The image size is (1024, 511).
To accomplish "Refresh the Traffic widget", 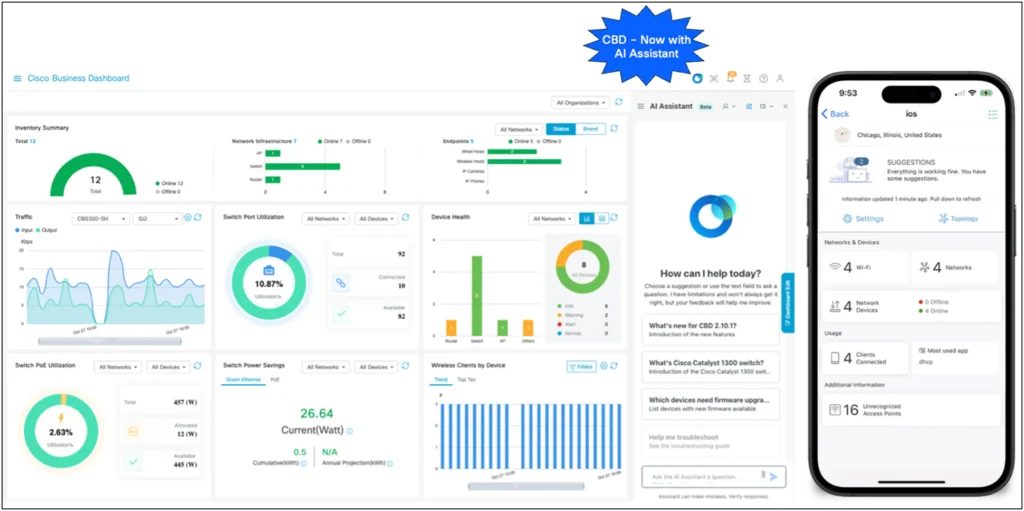I will pyautogui.click(x=198, y=218).
